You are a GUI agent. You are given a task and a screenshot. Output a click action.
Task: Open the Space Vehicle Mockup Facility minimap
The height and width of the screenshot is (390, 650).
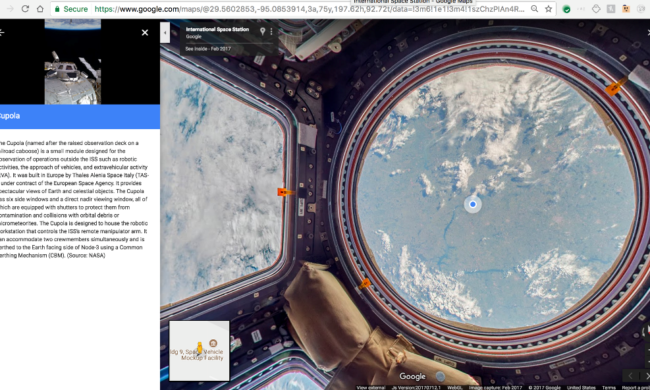199,351
